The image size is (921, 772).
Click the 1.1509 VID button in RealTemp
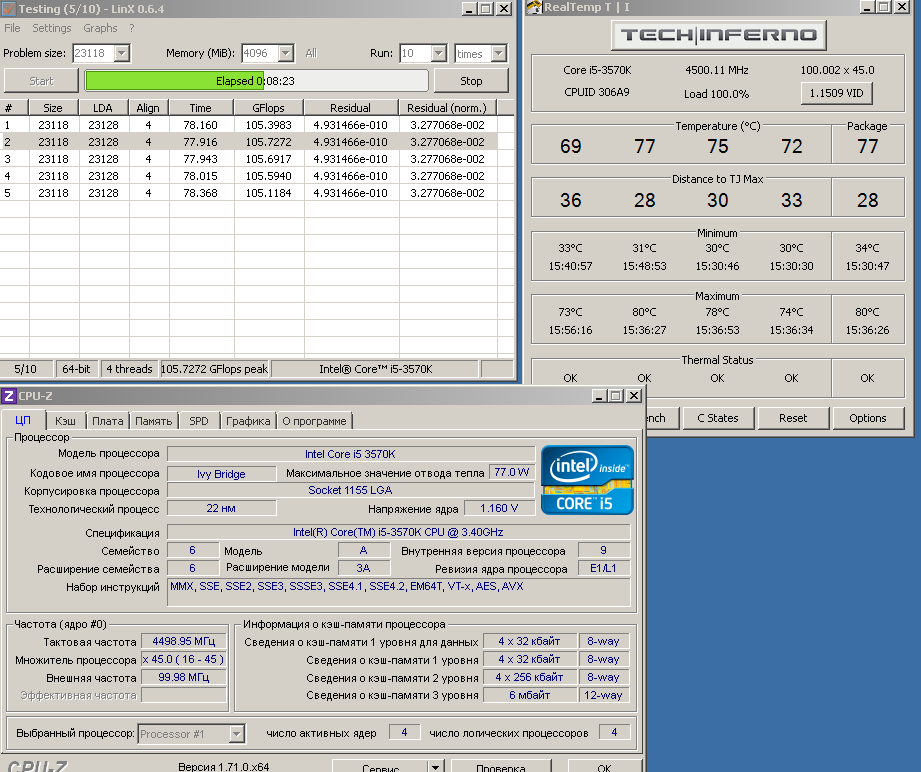tap(836, 93)
